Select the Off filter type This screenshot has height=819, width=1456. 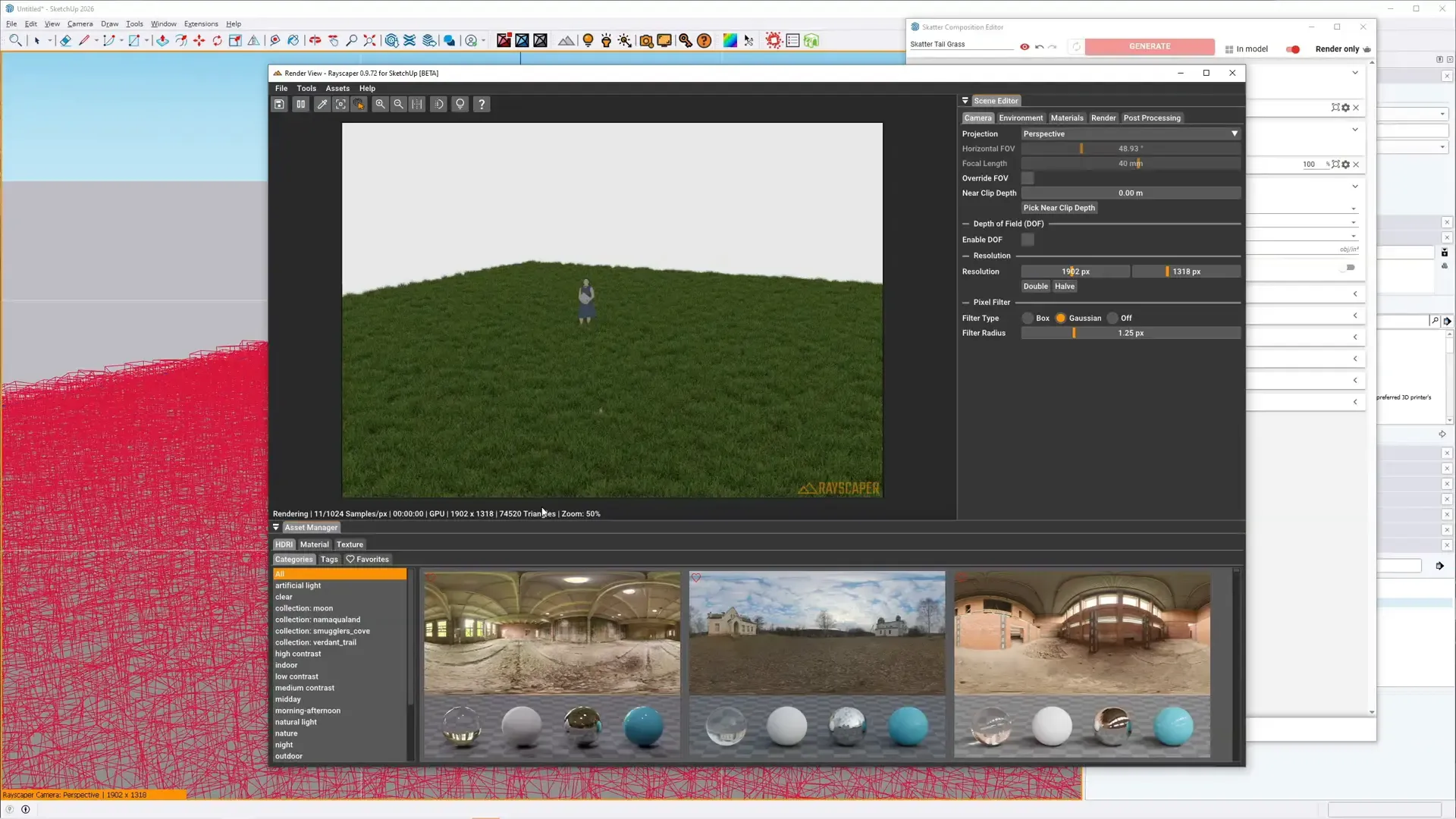click(x=1112, y=318)
